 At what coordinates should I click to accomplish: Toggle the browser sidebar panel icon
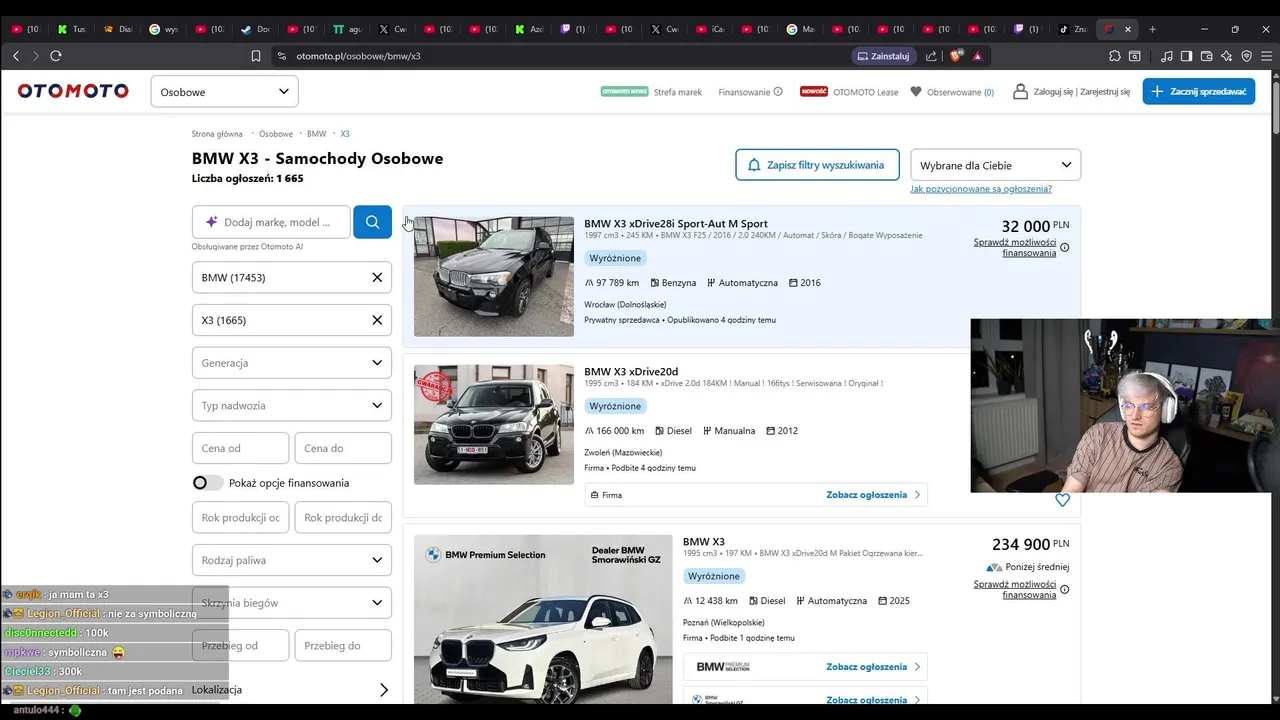point(1186,56)
